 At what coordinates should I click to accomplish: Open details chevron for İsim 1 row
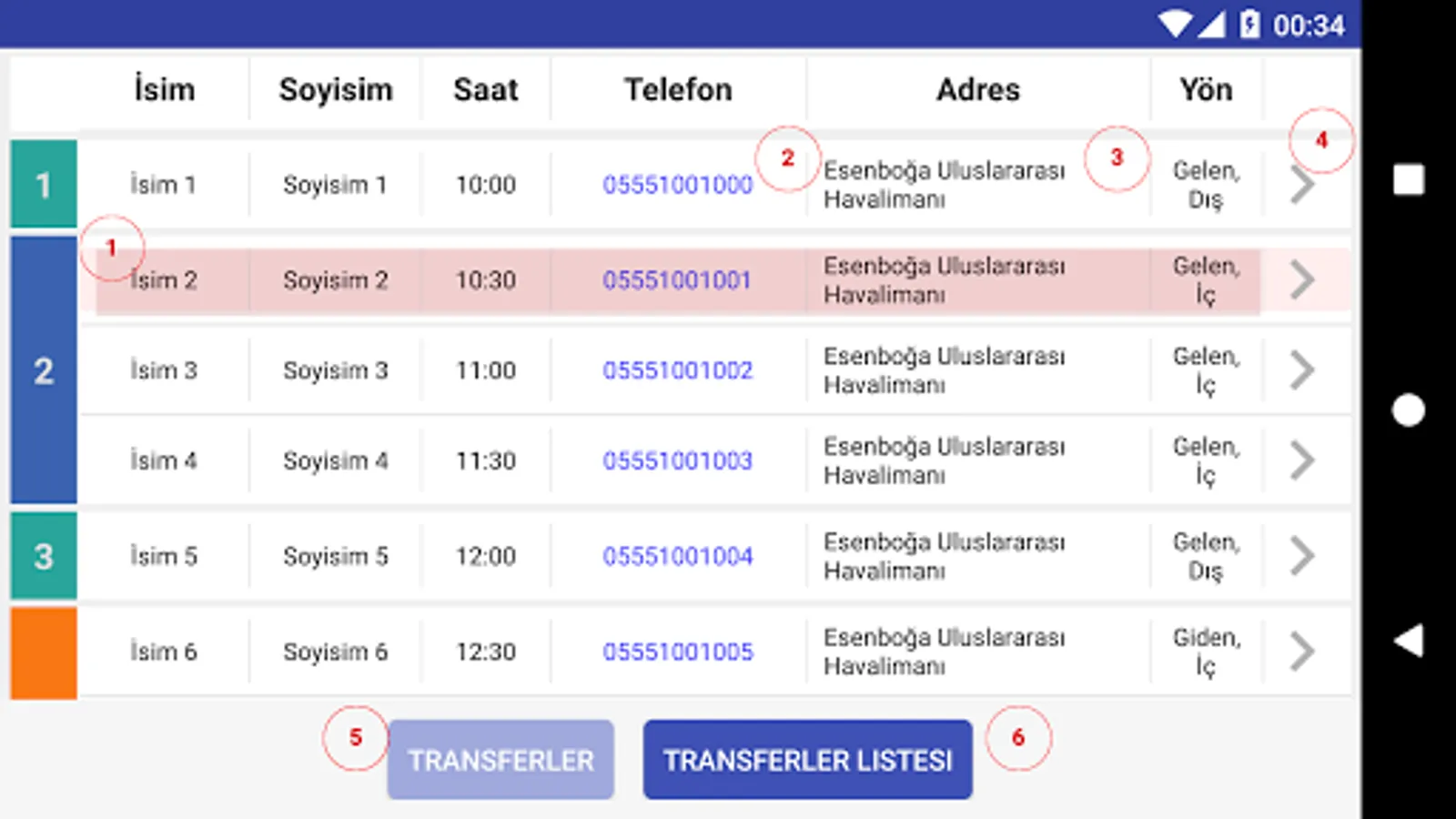[1302, 186]
